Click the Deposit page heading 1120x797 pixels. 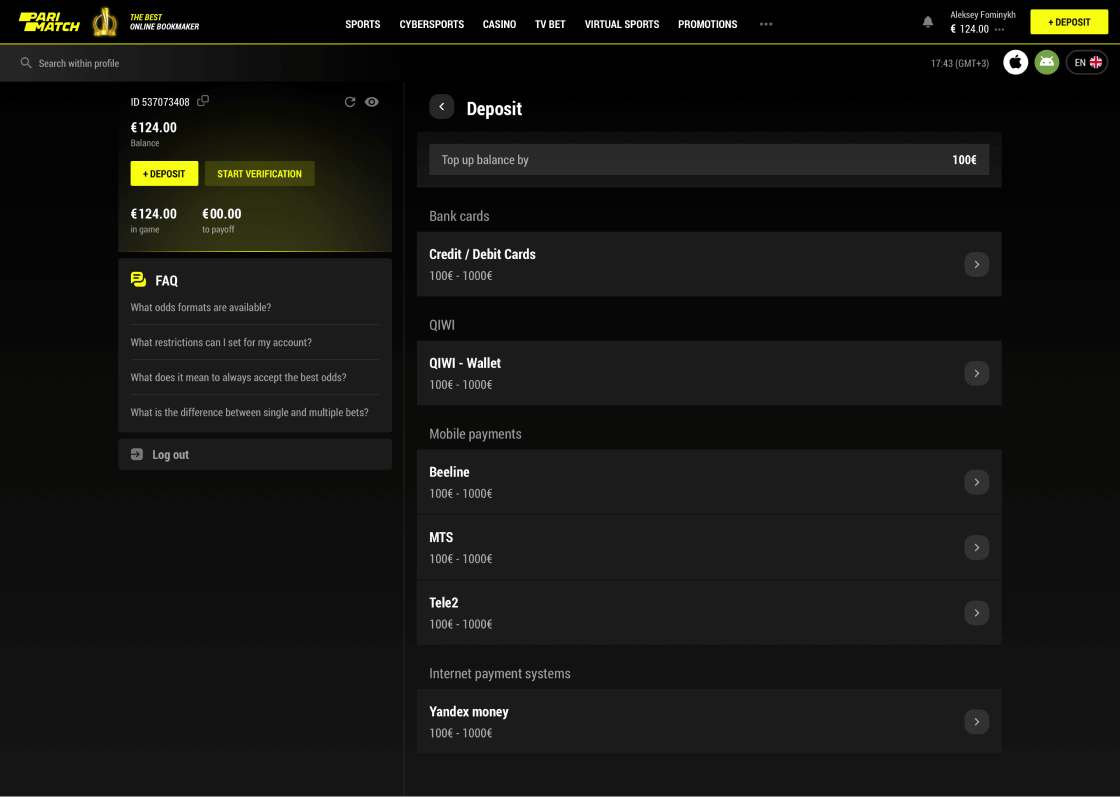point(494,109)
